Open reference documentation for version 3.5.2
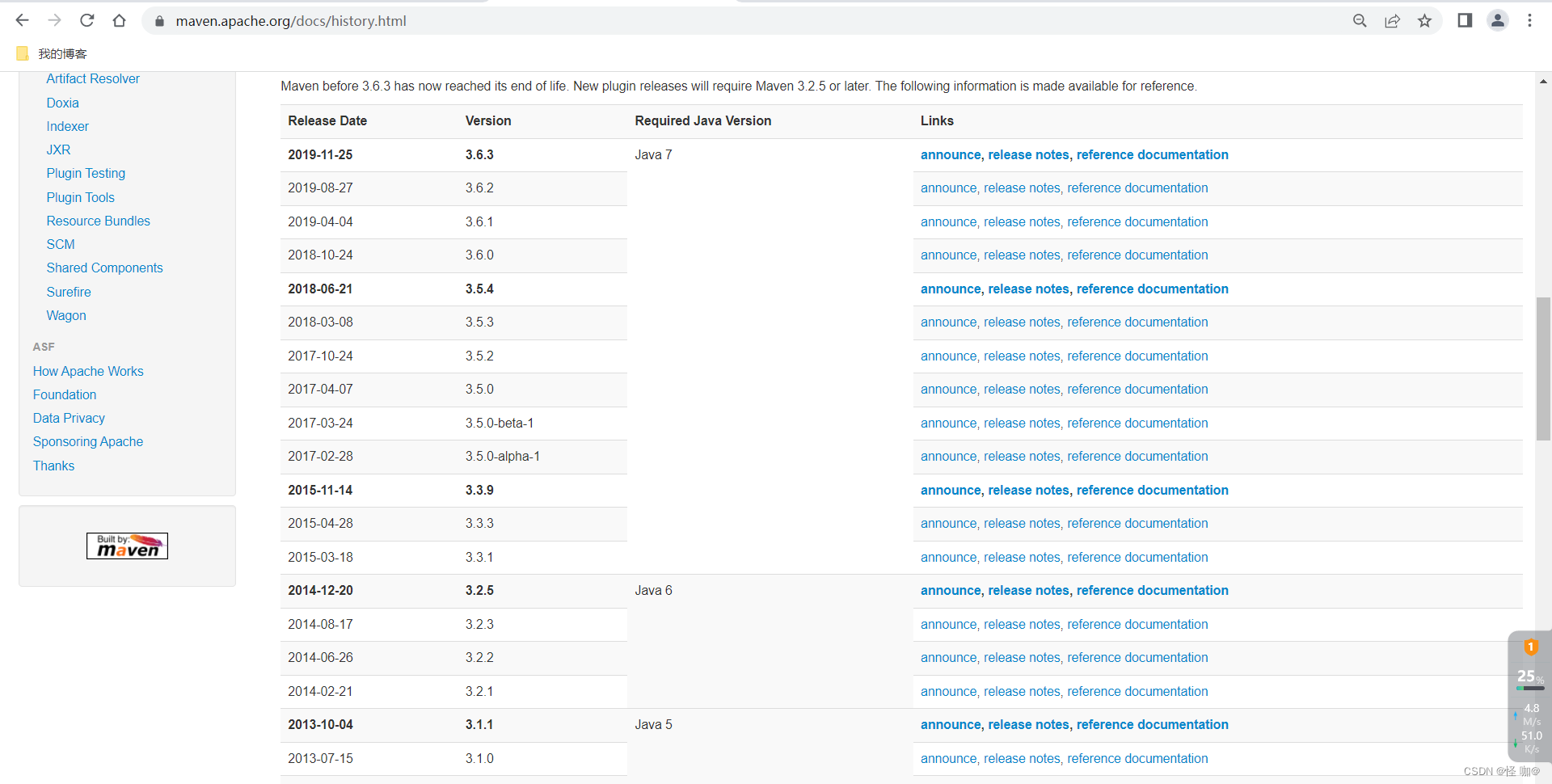Viewport: 1552px width, 784px height. coord(1137,356)
